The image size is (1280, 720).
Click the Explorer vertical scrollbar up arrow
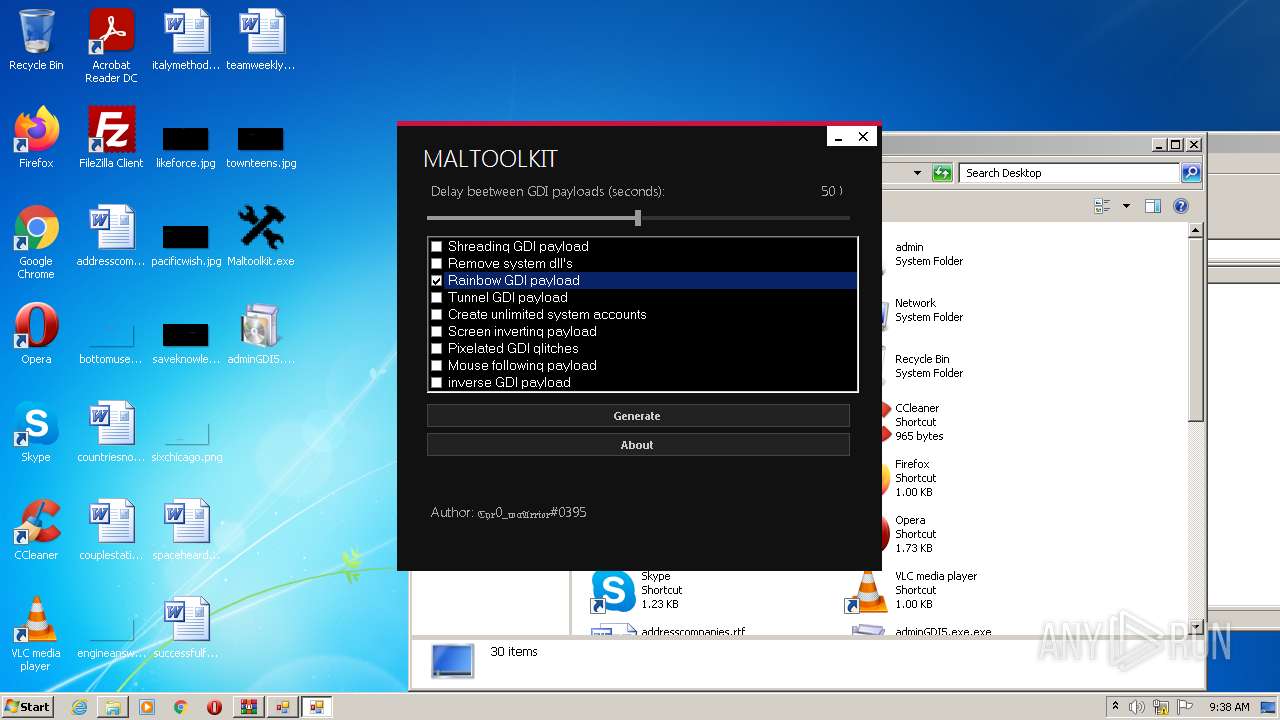click(1195, 231)
